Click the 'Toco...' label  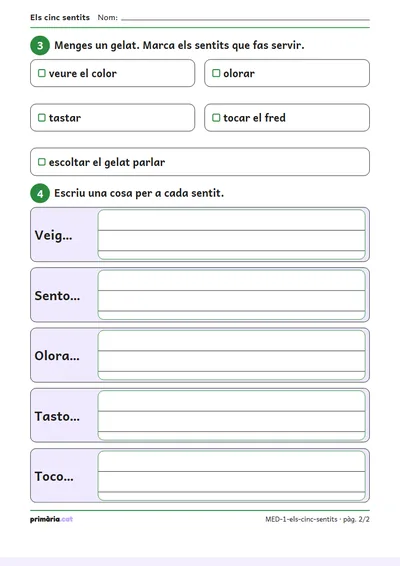pyautogui.click(x=54, y=476)
